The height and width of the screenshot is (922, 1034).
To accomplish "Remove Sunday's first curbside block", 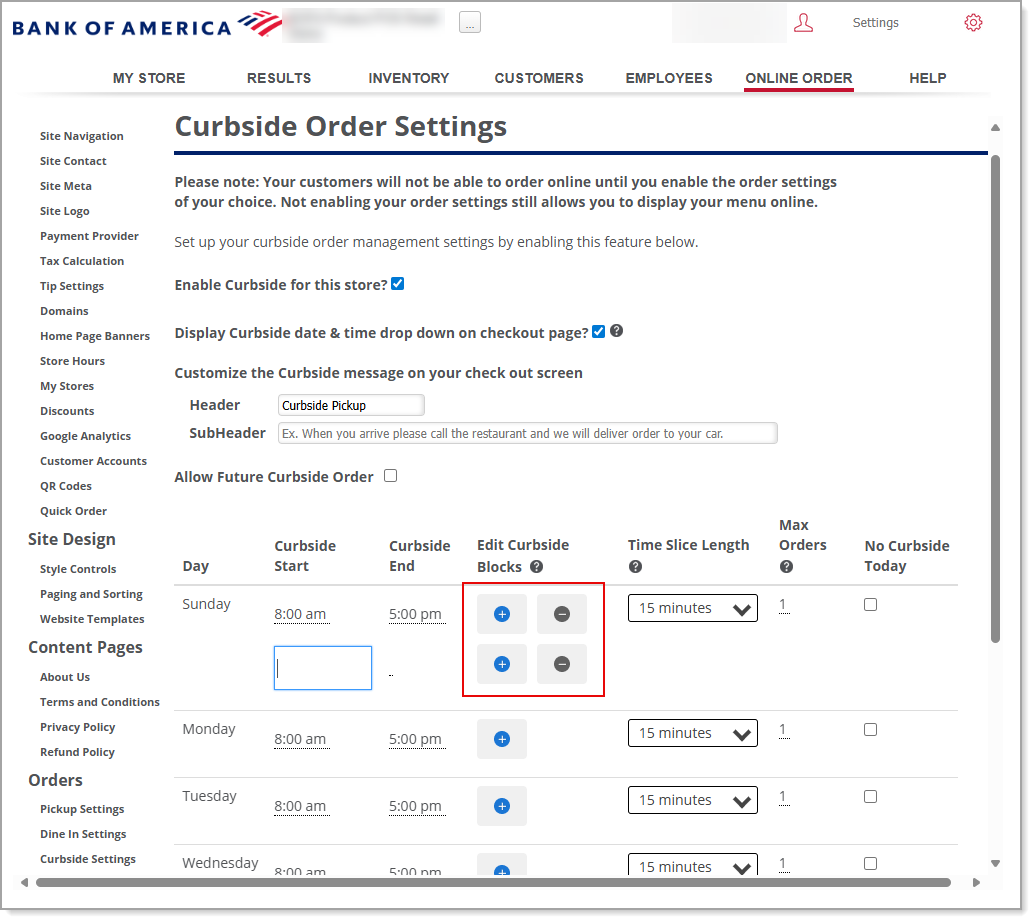I will click(562, 614).
